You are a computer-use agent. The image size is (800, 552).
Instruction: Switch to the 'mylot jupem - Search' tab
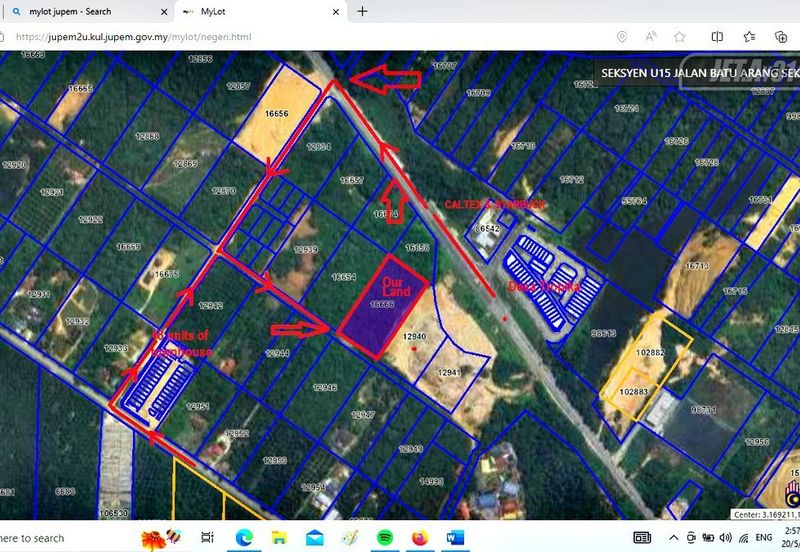(80, 12)
